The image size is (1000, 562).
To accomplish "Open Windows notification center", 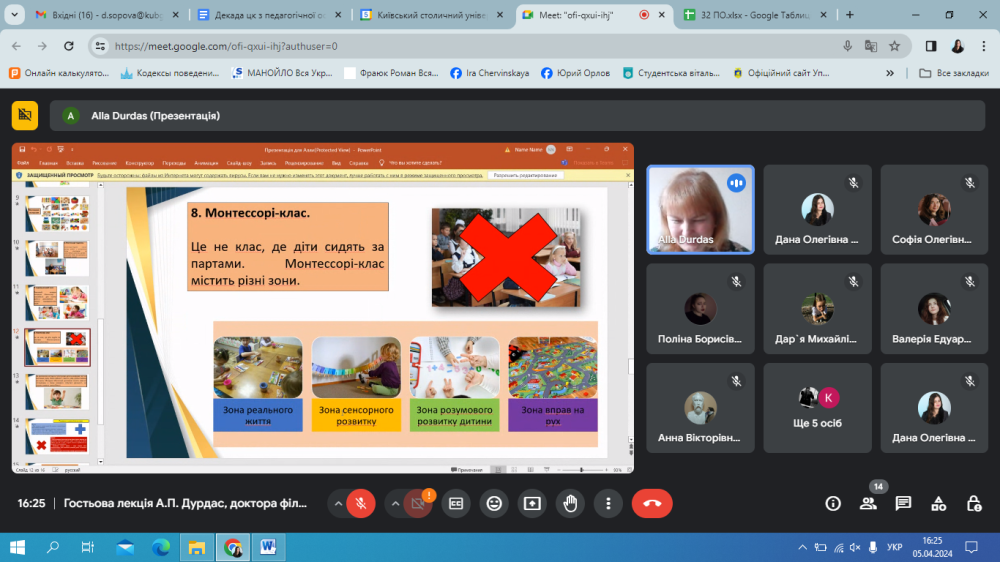I will [971, 547].
